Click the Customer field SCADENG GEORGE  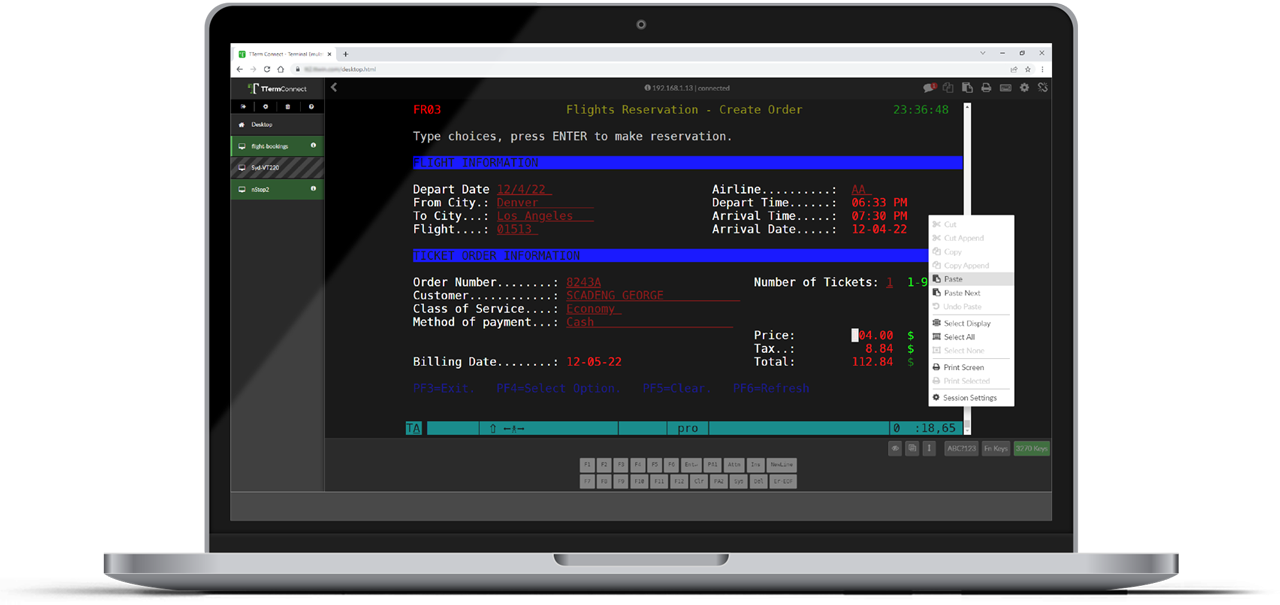click(x=652, y=295)
